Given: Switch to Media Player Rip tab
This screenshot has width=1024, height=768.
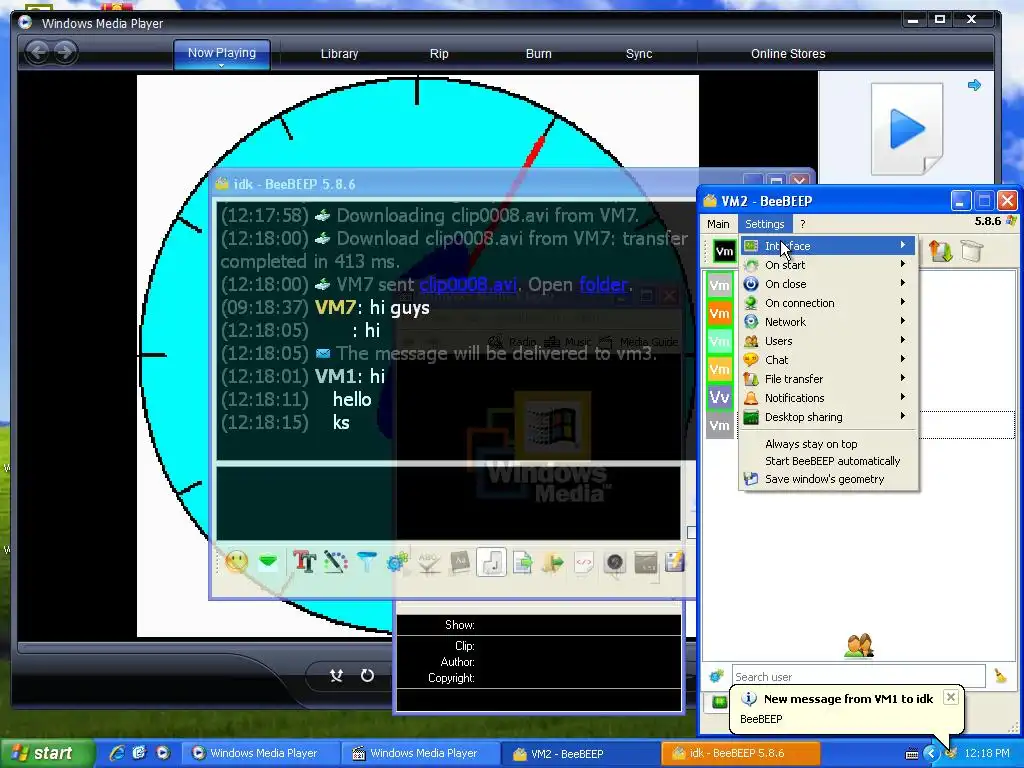Looking at the screenshot, I should coord(439,54).
